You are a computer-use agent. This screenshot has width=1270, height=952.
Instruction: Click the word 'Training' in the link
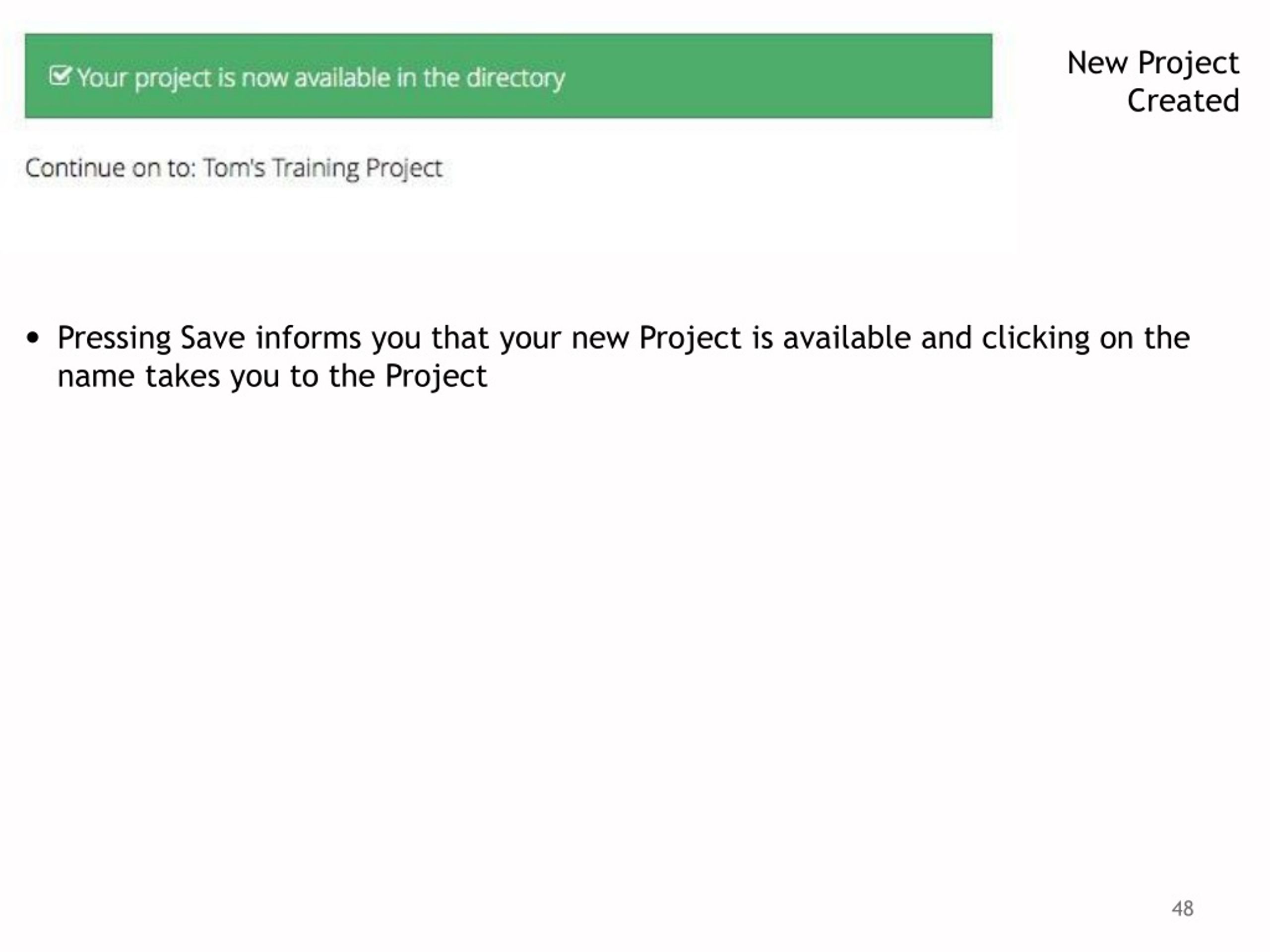[315, 169]
